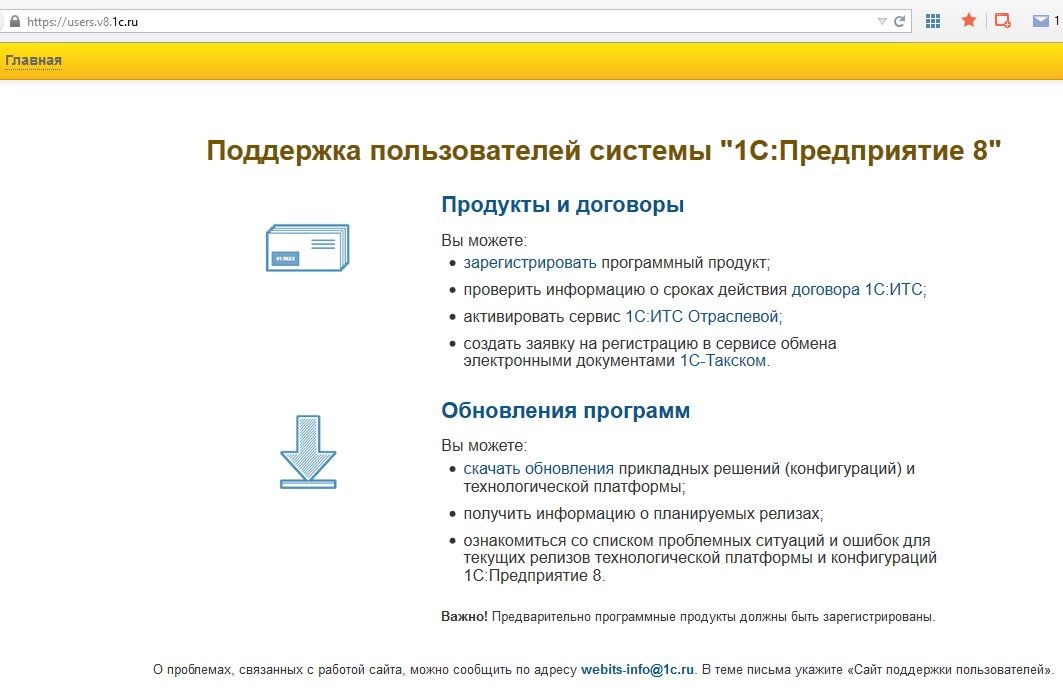
Task: Click the Продукты и договоры heading
Action: tap(562, 205)
